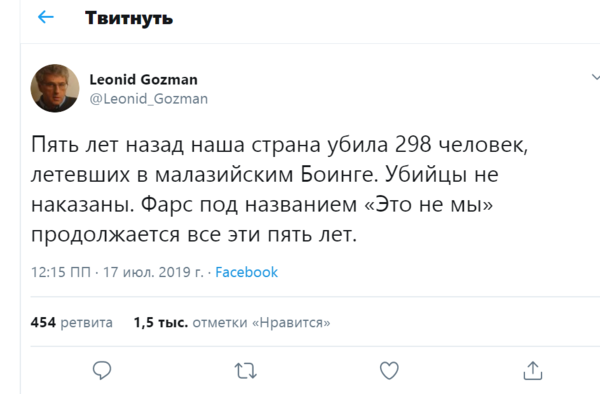Open the @Leonid_Gozman handle
This screenshot has width=600, height=394.
pos(149,99)
